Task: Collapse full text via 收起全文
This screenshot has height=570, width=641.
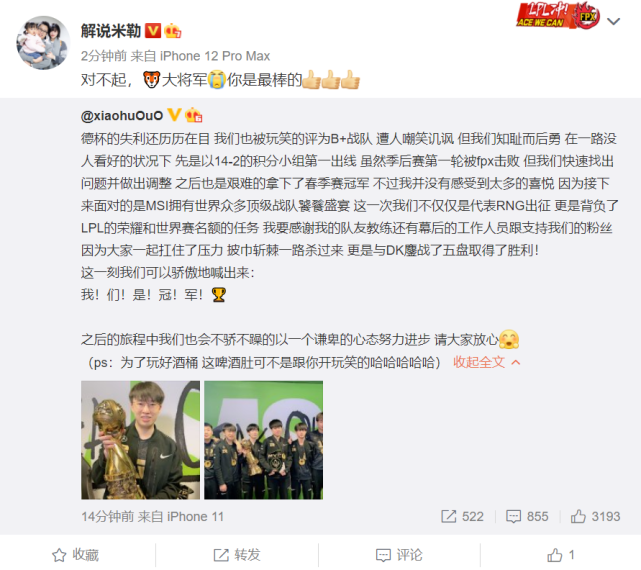Action: tap(479, 362)
